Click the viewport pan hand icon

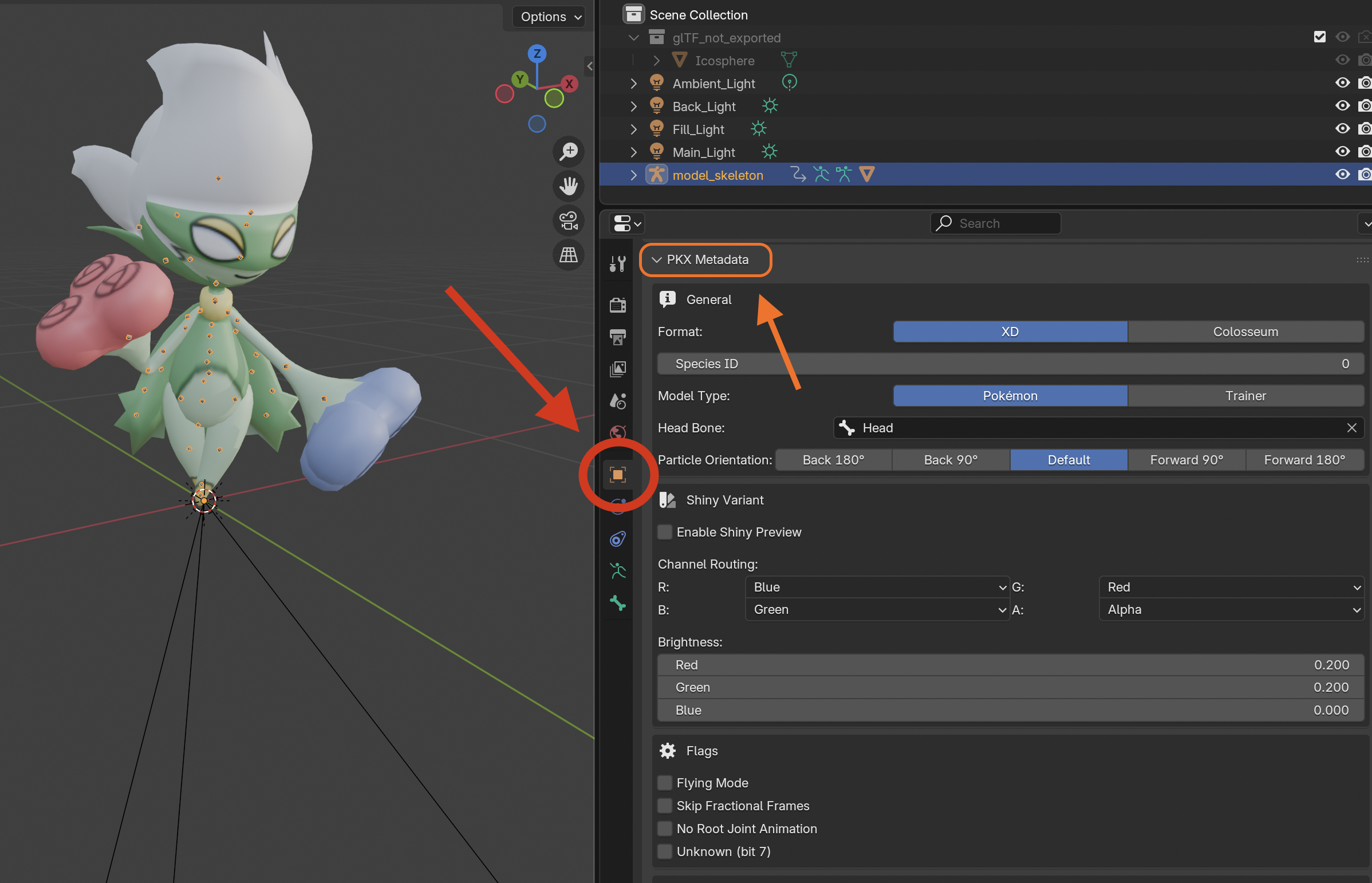pos(568,186)
